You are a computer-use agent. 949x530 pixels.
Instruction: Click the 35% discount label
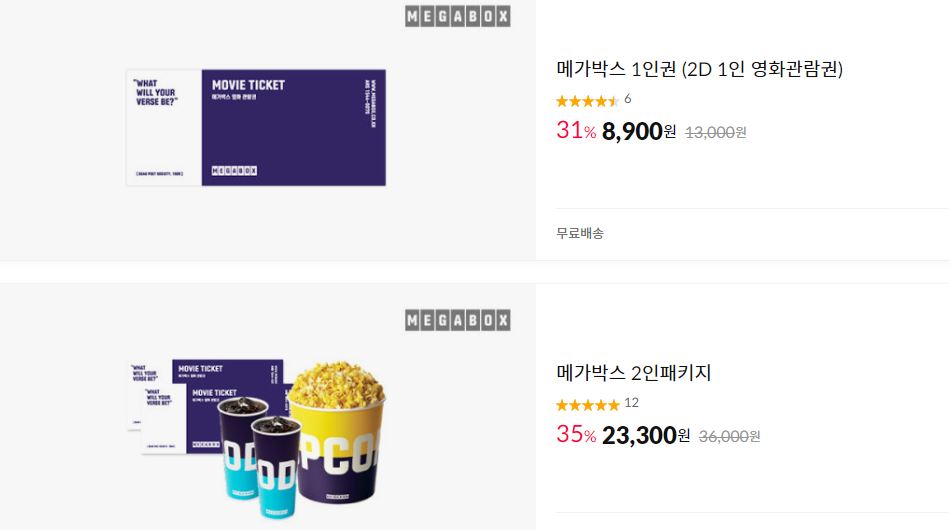coord(576,434)
